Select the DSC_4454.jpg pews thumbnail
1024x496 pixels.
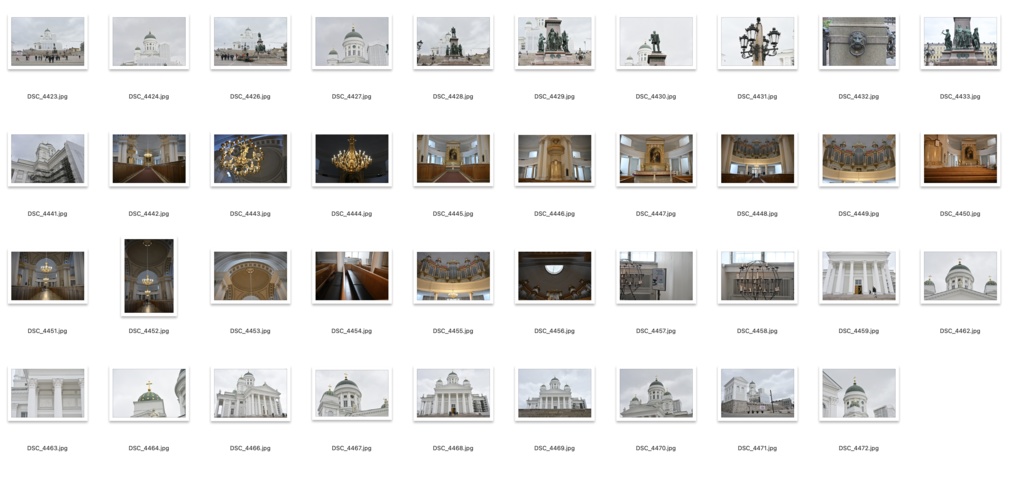pos(351,276)
